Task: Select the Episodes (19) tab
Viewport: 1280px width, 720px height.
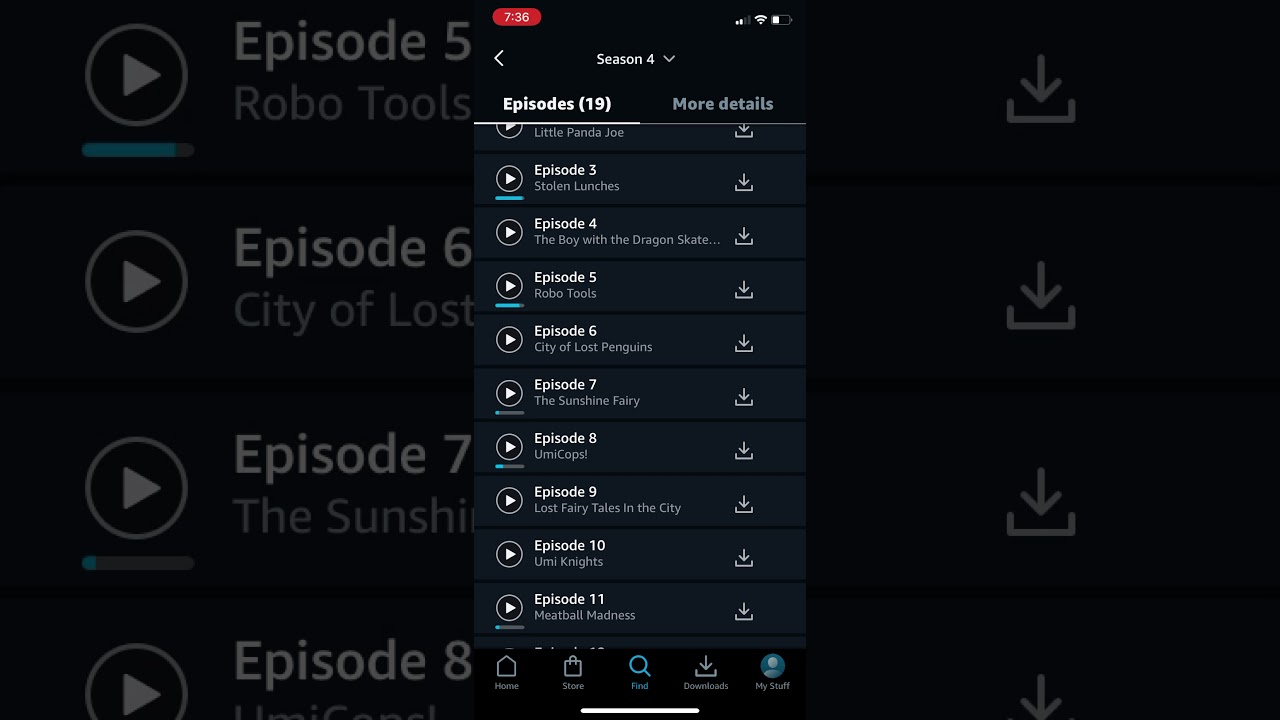Action: click(x=557, y=104)
